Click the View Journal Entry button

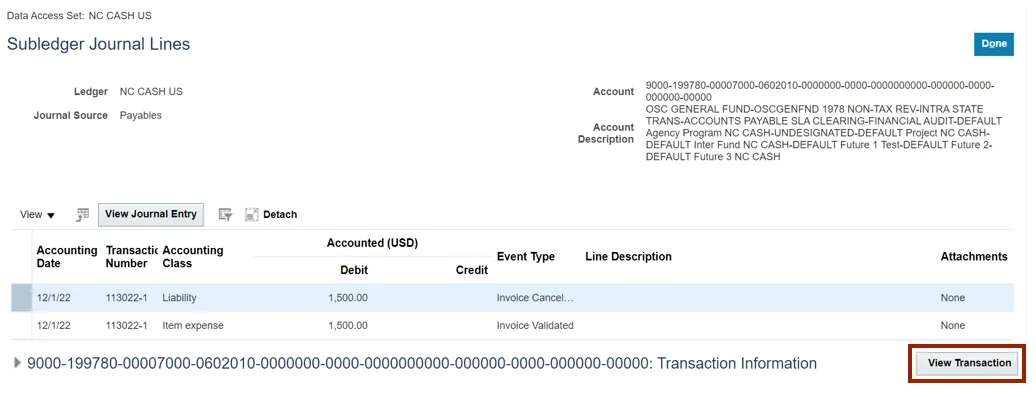coord(151,214)
